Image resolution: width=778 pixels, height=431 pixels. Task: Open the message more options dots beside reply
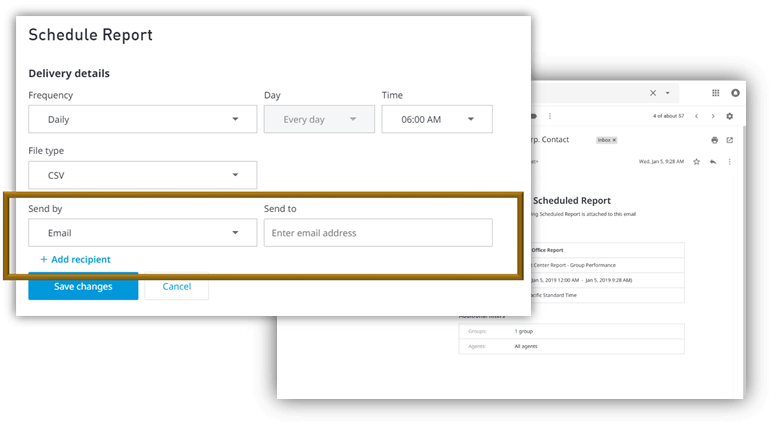(729, 162)
